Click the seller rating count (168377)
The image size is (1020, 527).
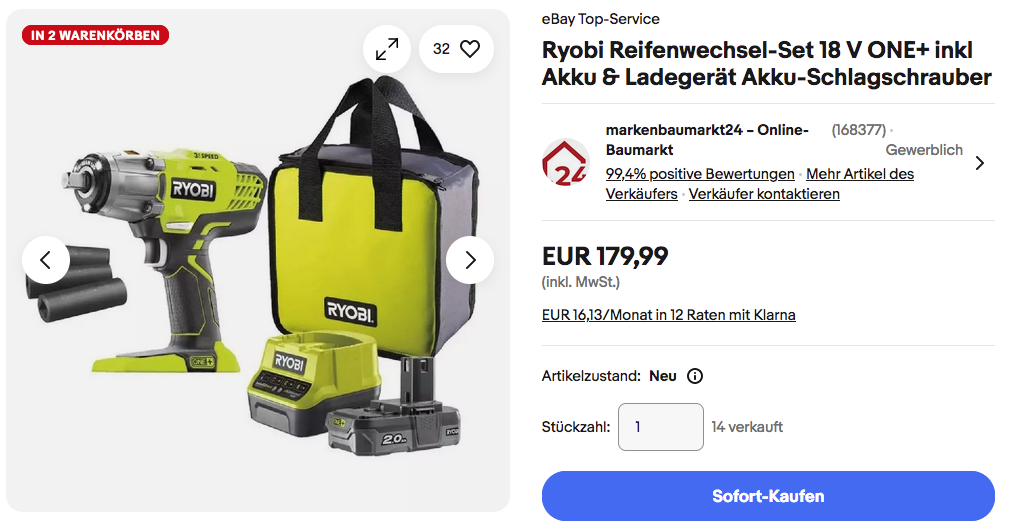tap(859, 130)
